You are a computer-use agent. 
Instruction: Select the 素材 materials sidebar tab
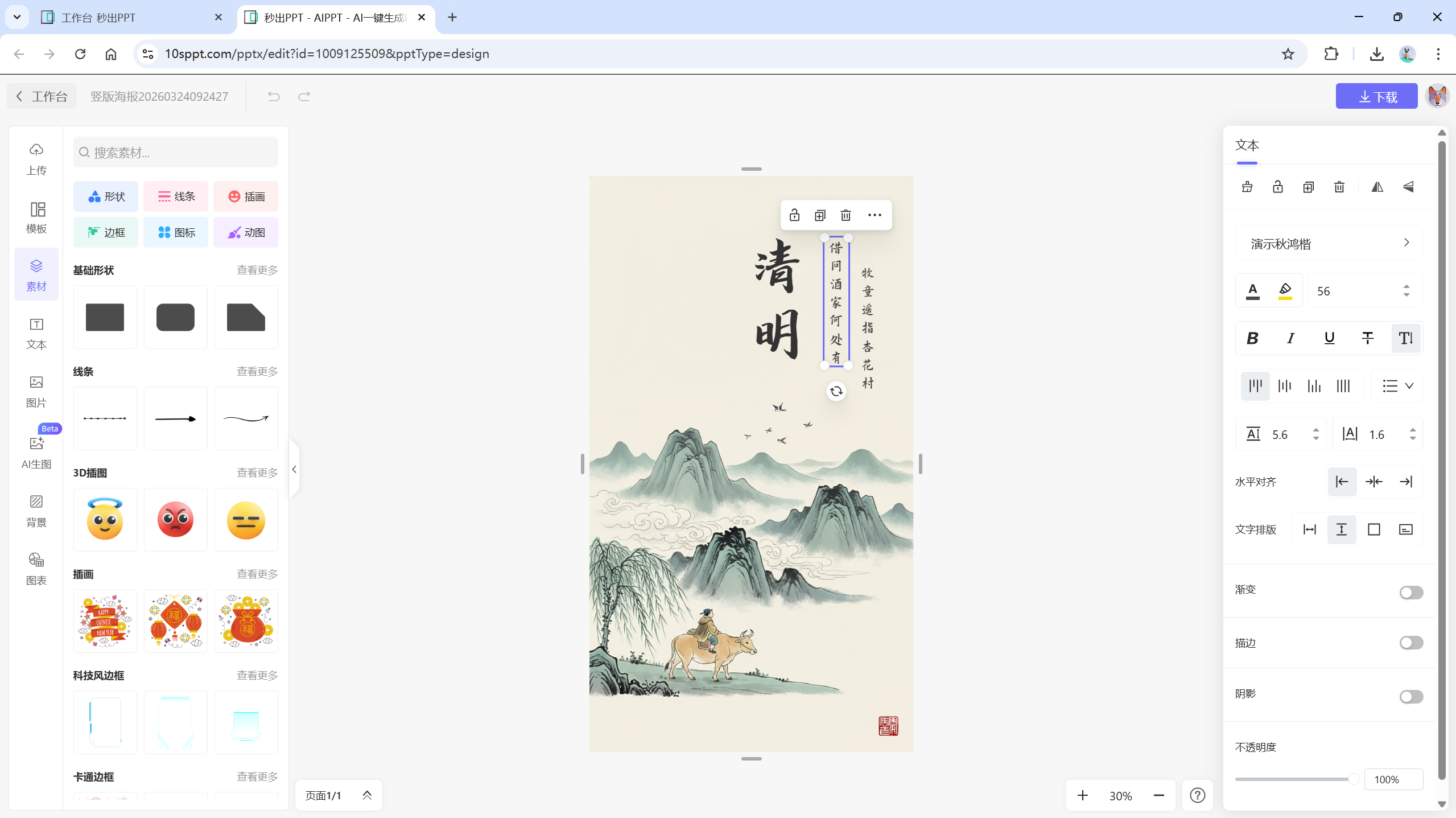tap(36, 275)
